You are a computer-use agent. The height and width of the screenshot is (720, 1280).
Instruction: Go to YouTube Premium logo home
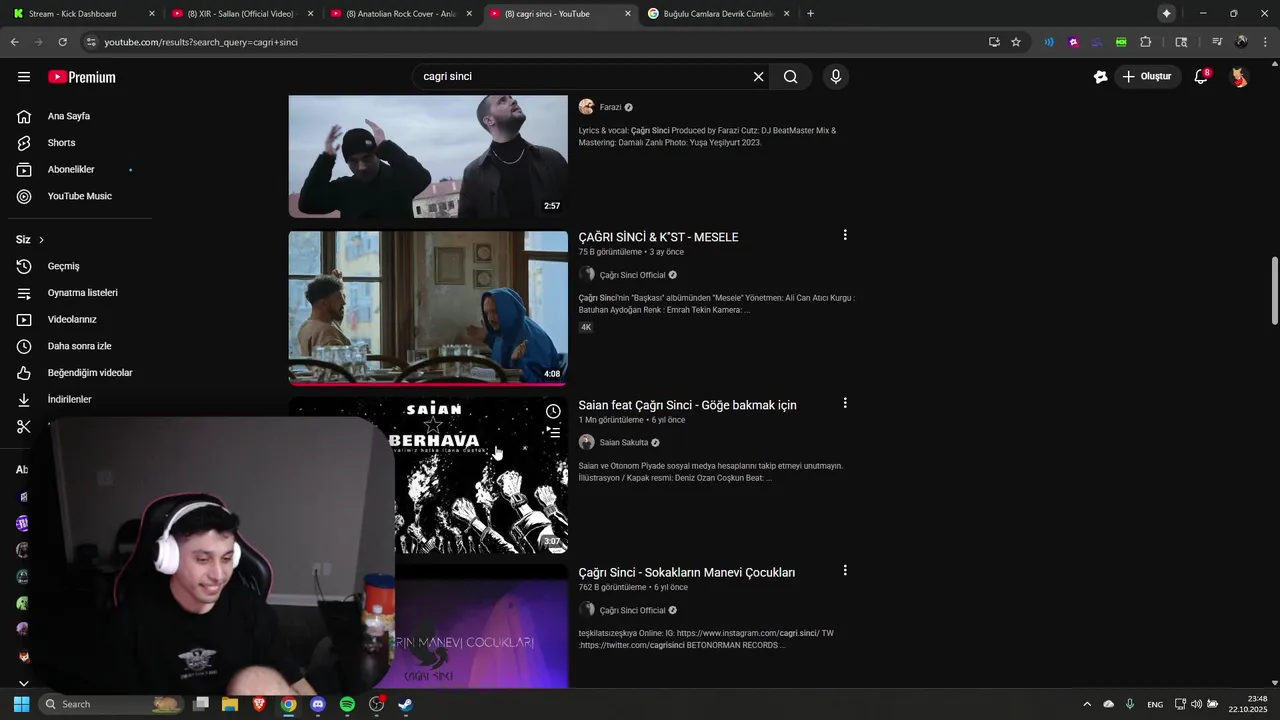82,77
